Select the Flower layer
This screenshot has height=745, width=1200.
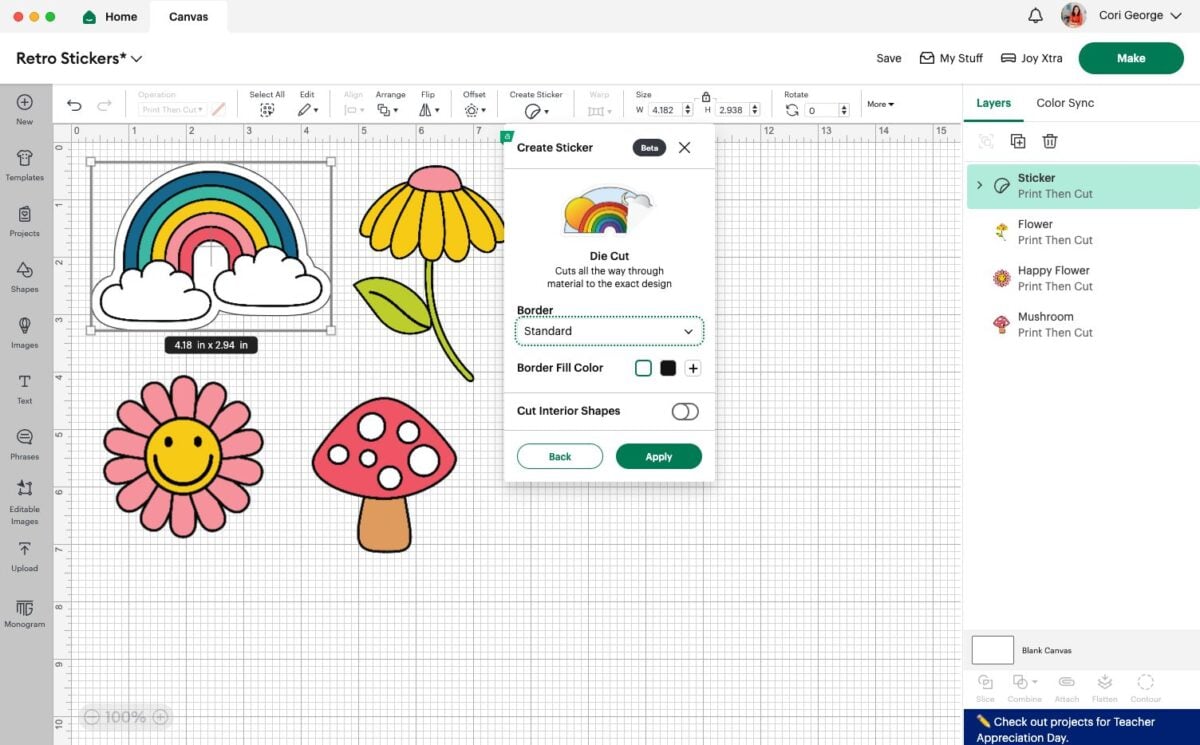(x=1082, y=232)
